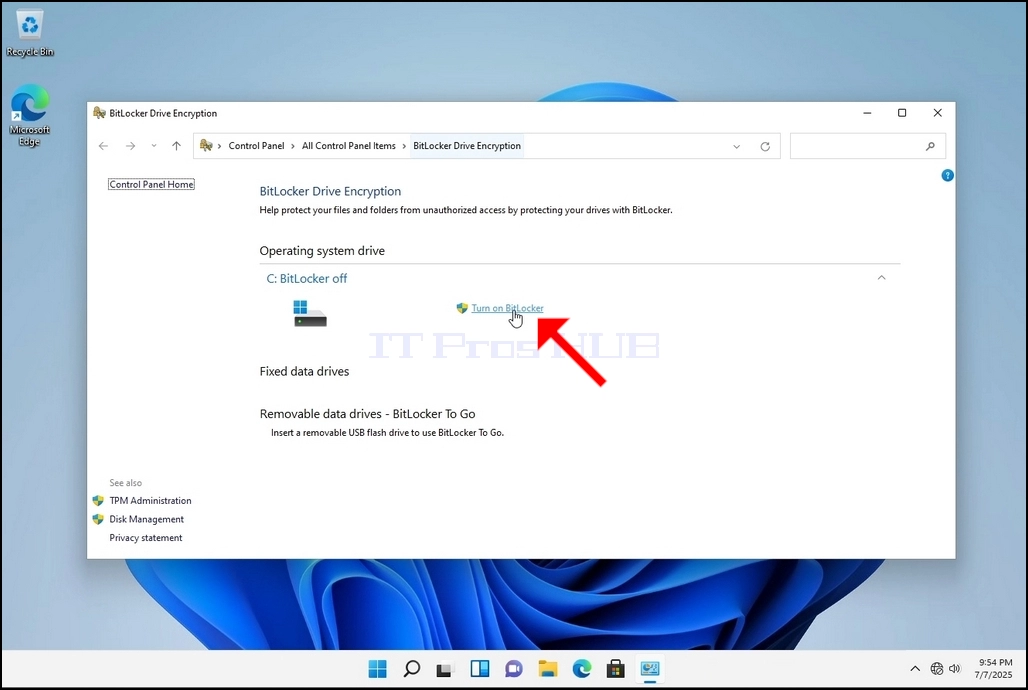Launch Microsoft Edge from the taskbar
The width and height of the screenshot is (1028, 690).
tap(582, 669)
